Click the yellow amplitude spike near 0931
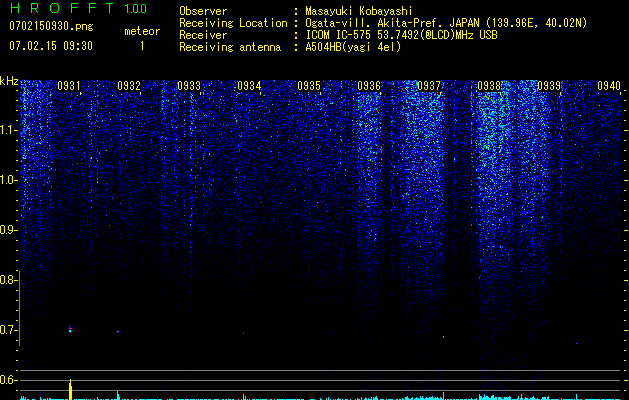The image size is (629, 400). pyautogui.click(x=70, y=389)
